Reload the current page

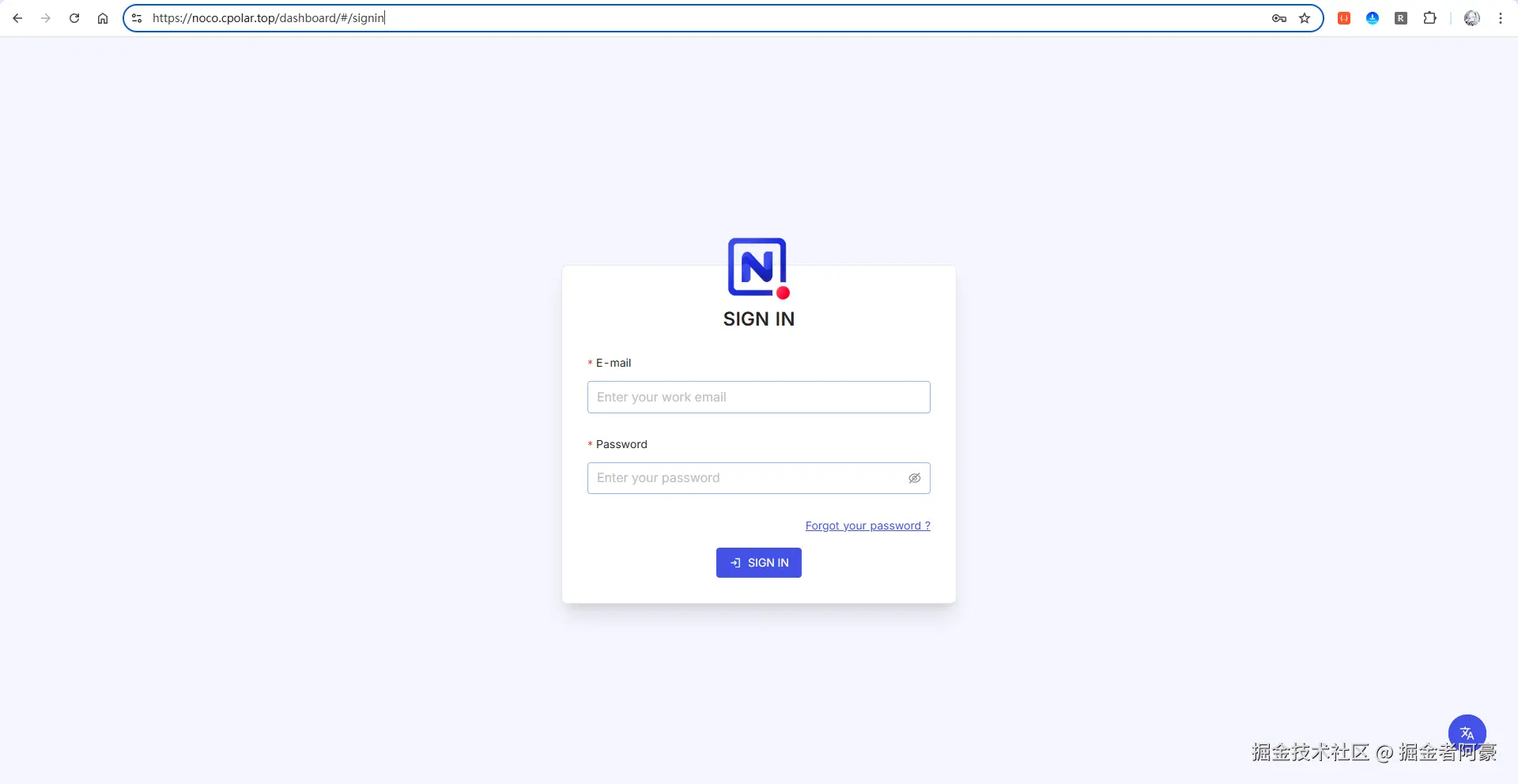coord(74,18)
